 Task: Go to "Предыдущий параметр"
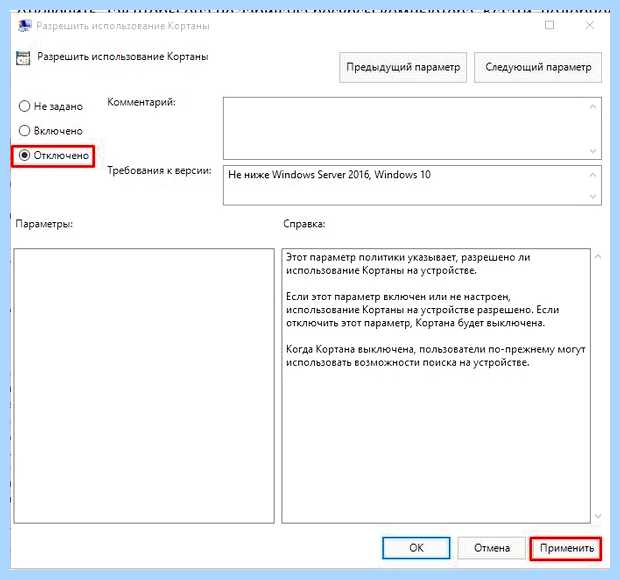(403, 67)
